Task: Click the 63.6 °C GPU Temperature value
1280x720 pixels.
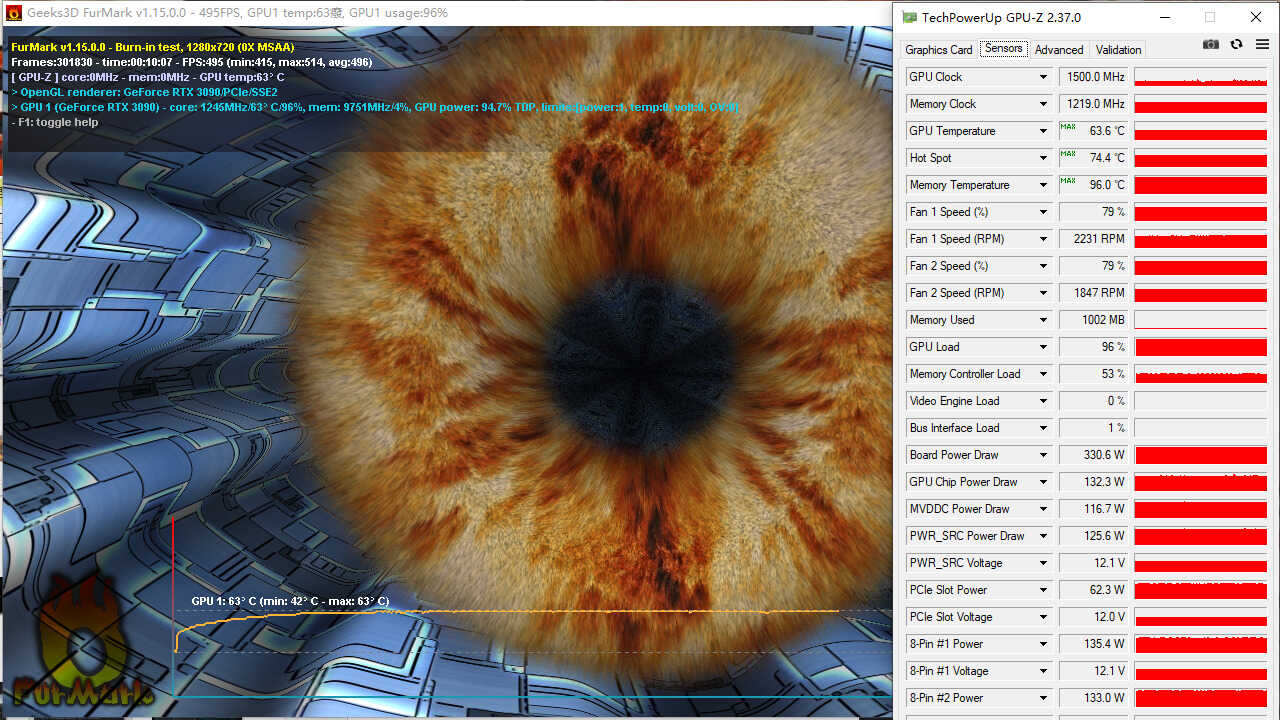Action: (x=1094, y=131)
